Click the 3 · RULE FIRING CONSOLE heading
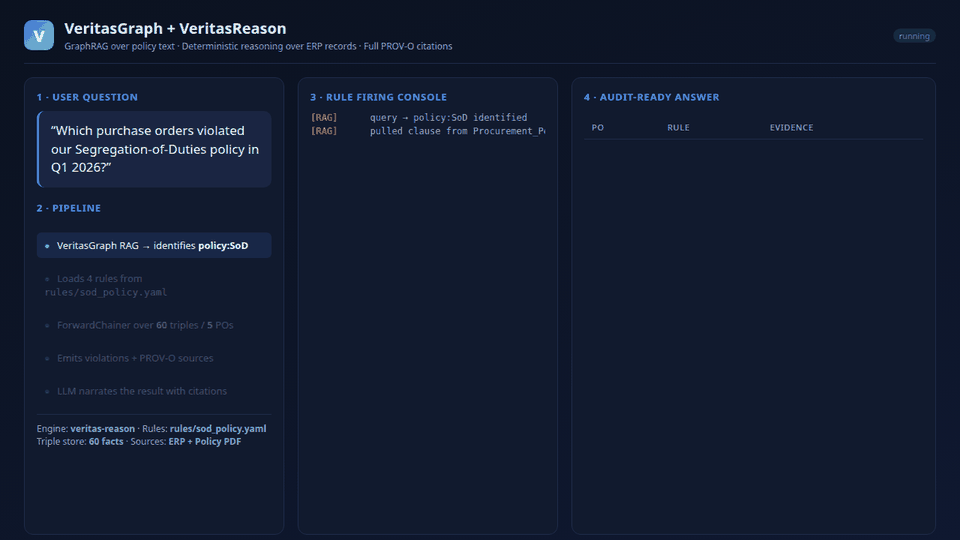Image resolution: width=960 pixels, height=540 pixels. pyautogui.click(x=378, y=97)
